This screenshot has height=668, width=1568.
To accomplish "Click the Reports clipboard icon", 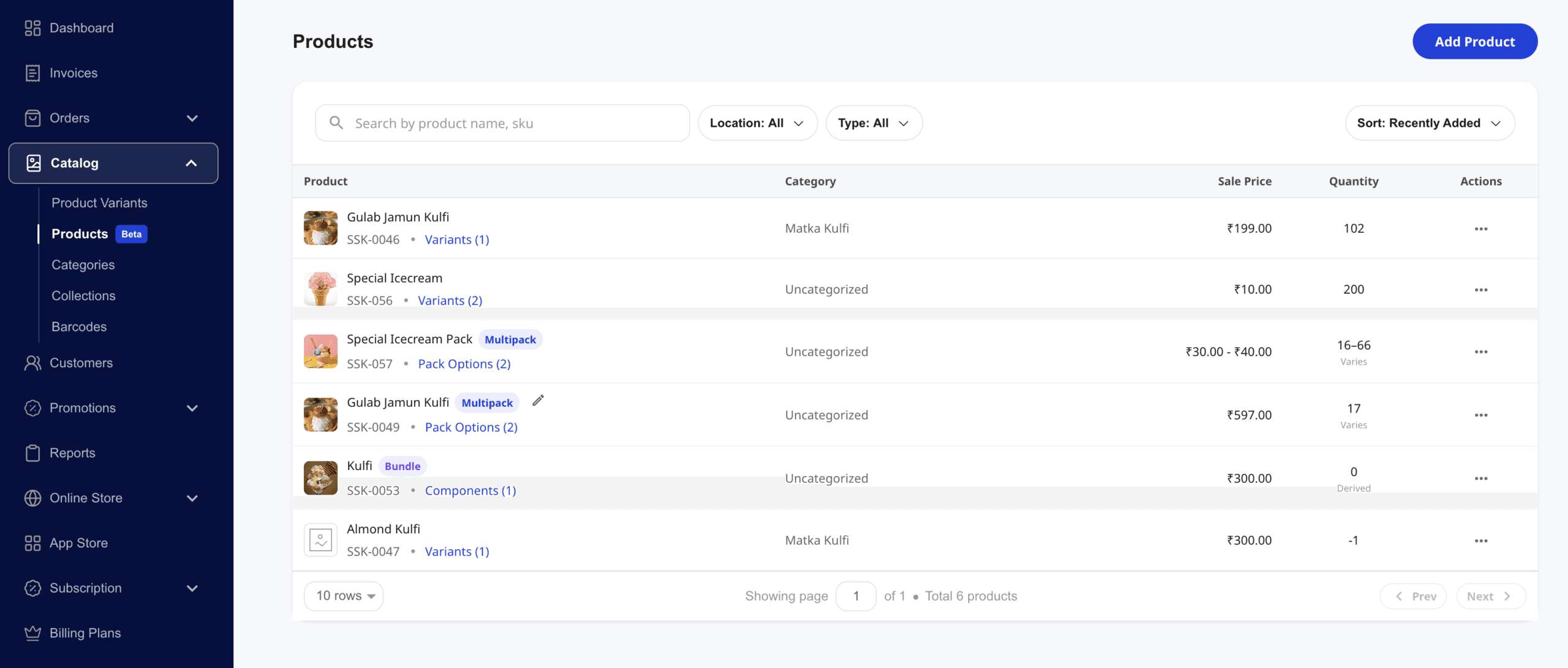I will click(32, 453).
